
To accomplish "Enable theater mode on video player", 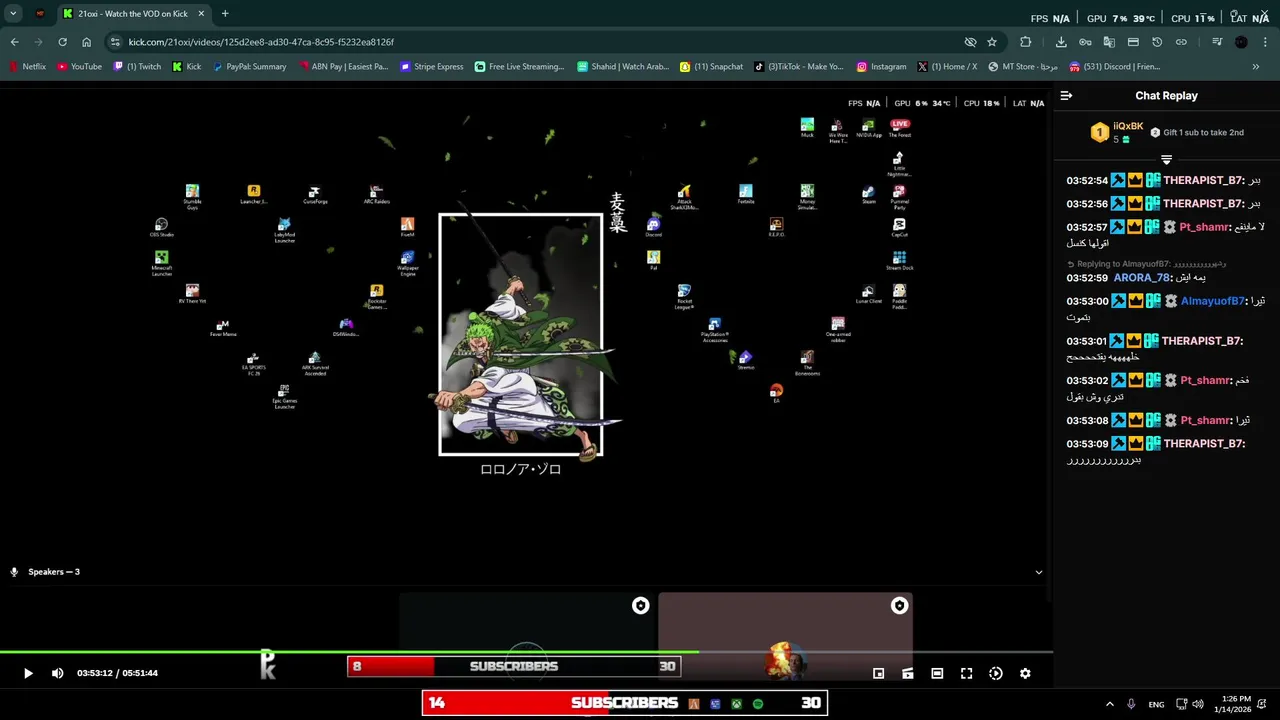I will point(937,673).
